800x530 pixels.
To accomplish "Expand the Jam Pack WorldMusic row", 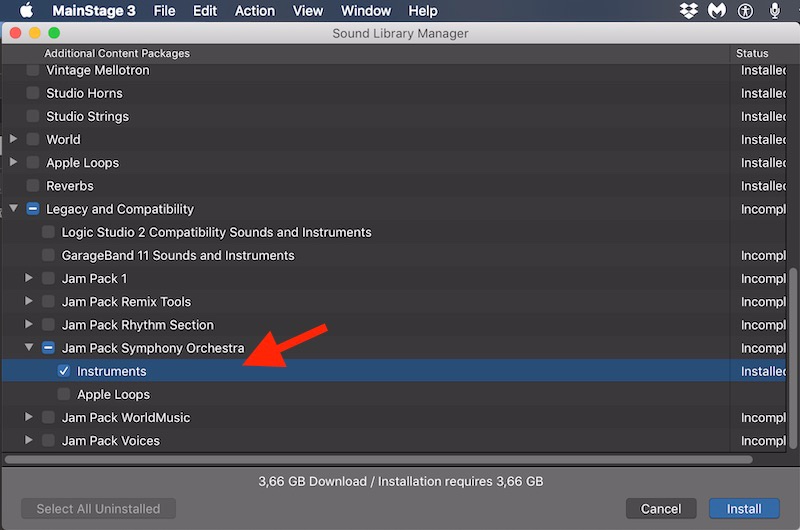I will coord(29,417).
